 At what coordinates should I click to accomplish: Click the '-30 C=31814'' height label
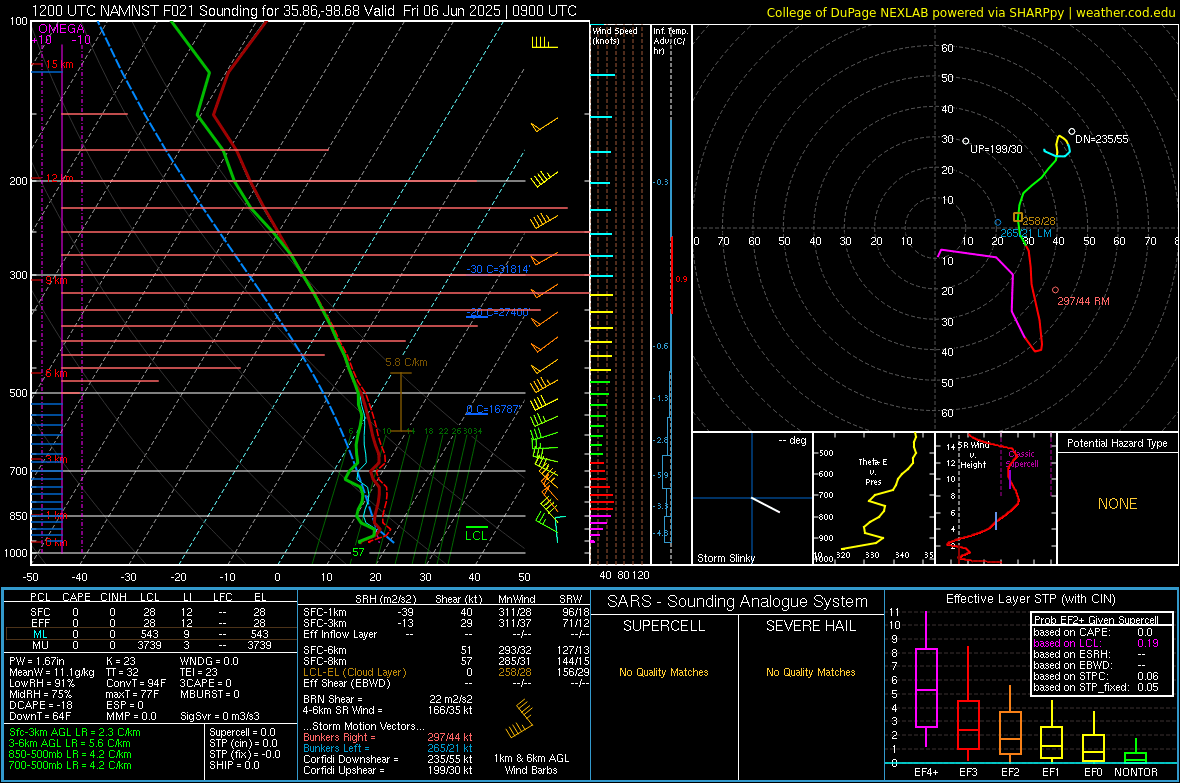tap(498, 270)
